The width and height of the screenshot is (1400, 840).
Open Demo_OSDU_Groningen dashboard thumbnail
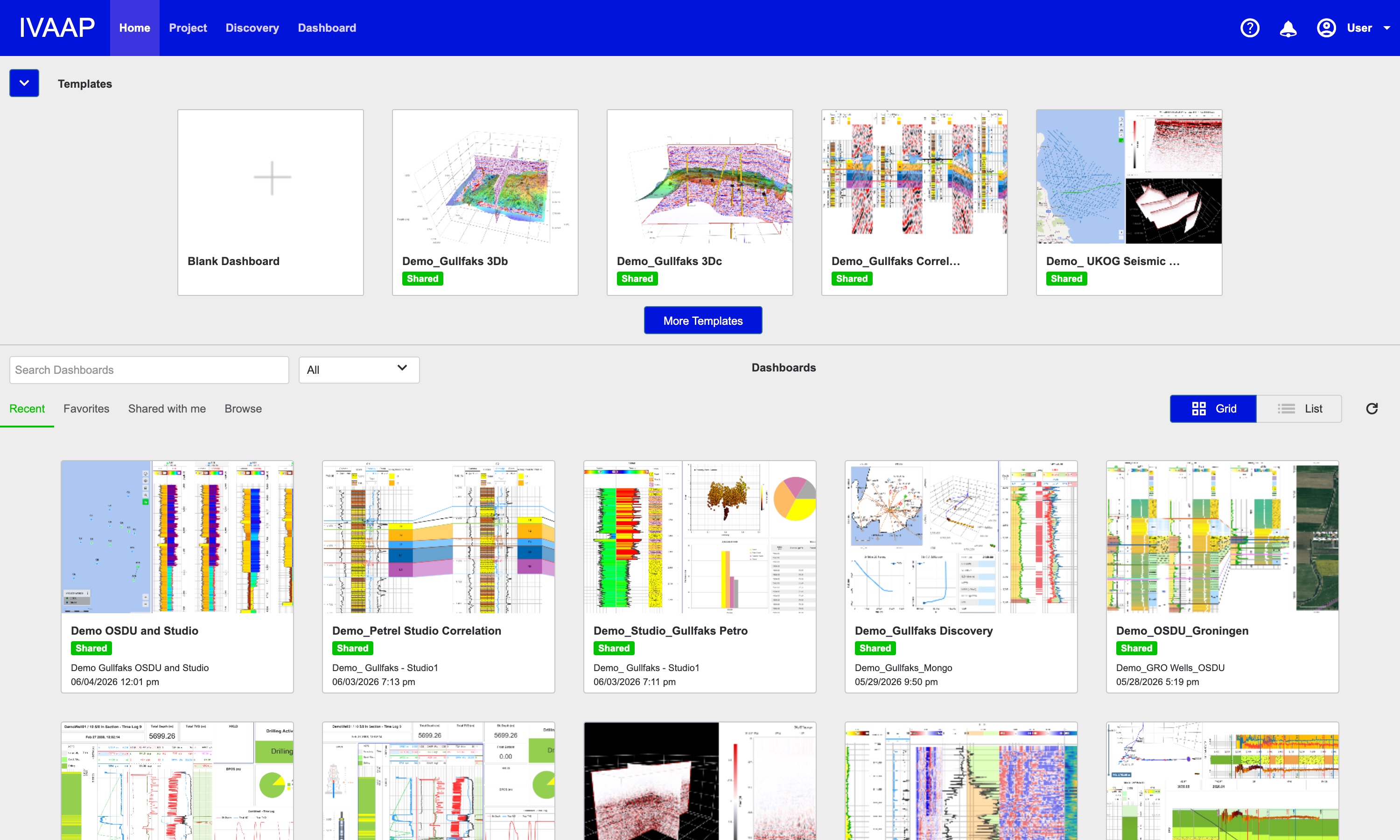1222,537
